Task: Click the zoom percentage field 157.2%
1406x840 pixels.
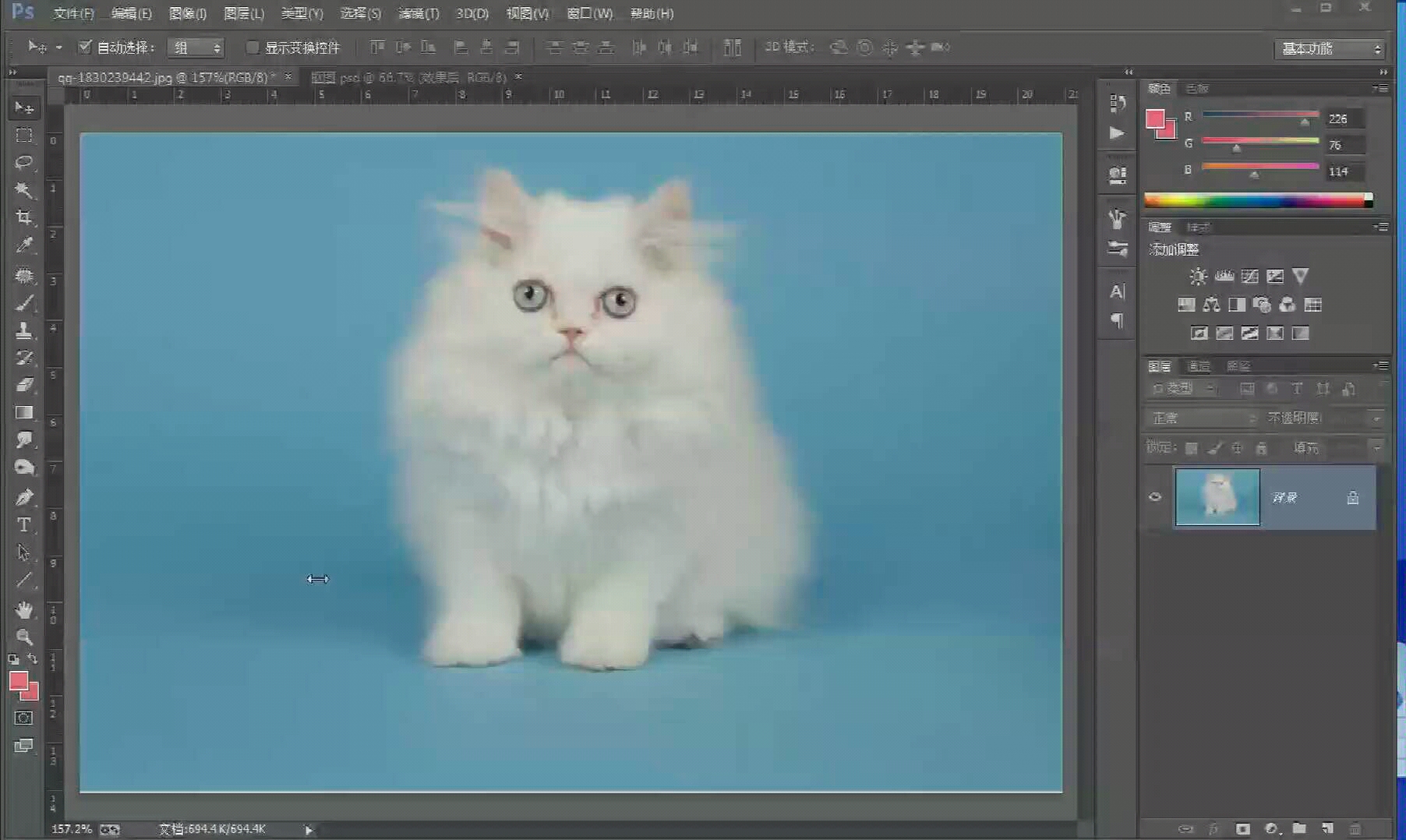Action: click(x=72, y=829)
